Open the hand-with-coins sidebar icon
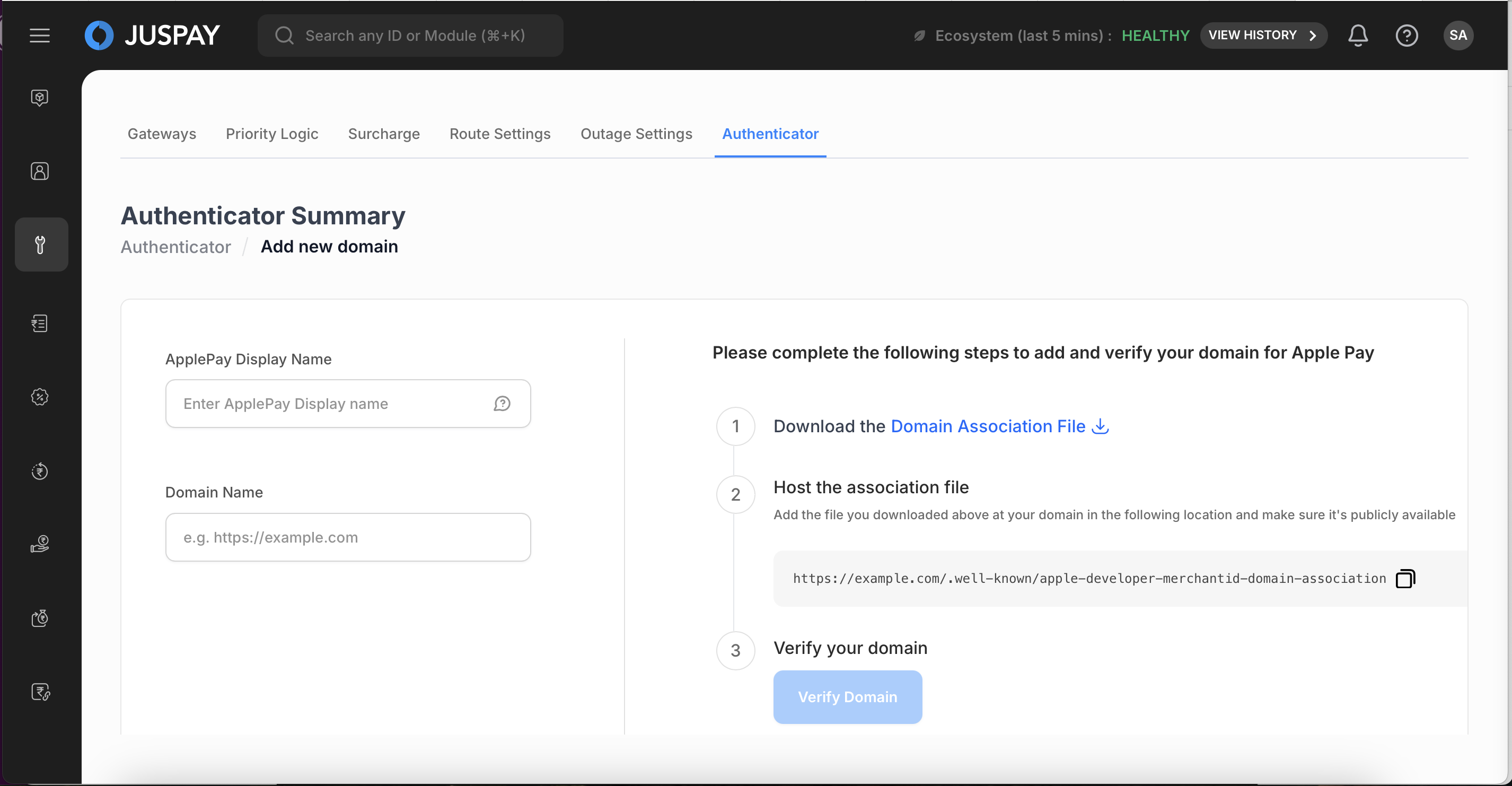Viewport: 1512px width, 786px height. click(39, 545)
